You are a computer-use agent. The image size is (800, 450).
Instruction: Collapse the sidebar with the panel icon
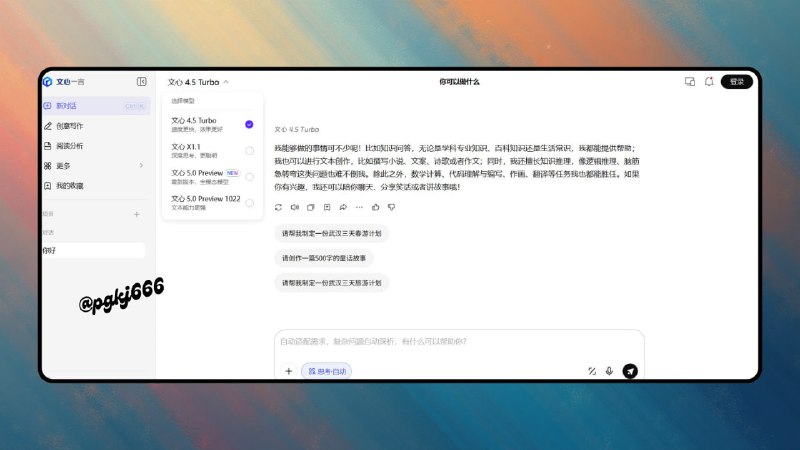tap(142, 82)
